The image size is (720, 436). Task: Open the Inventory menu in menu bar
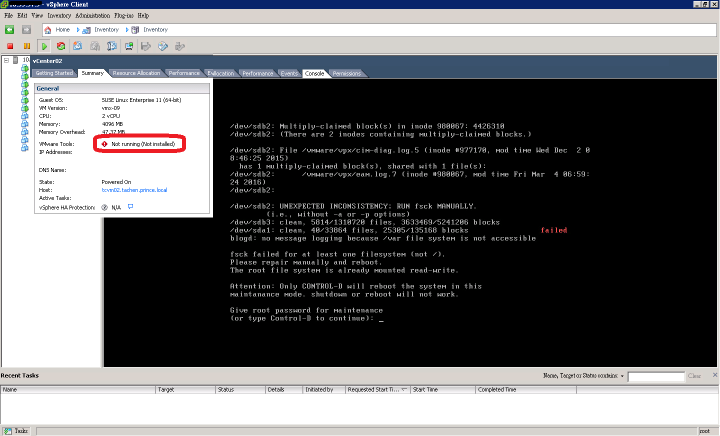(59, 16)
